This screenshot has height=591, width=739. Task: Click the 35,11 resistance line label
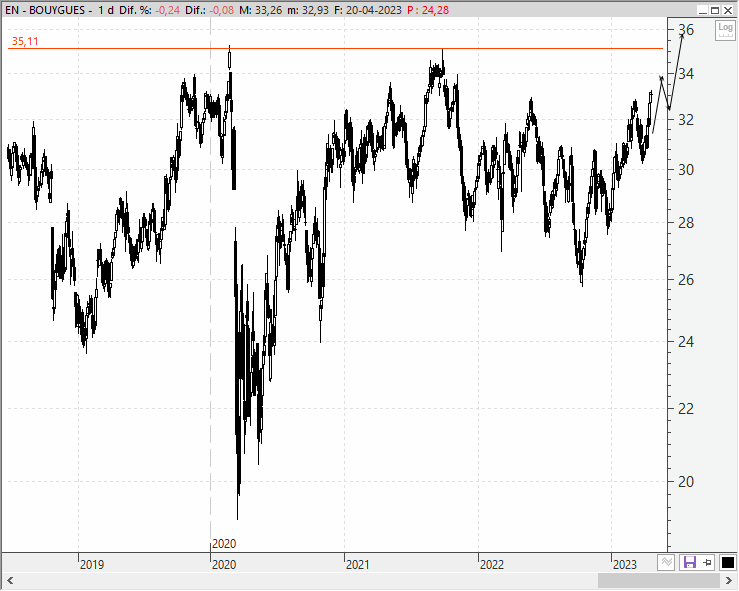[x=25, y=41]
